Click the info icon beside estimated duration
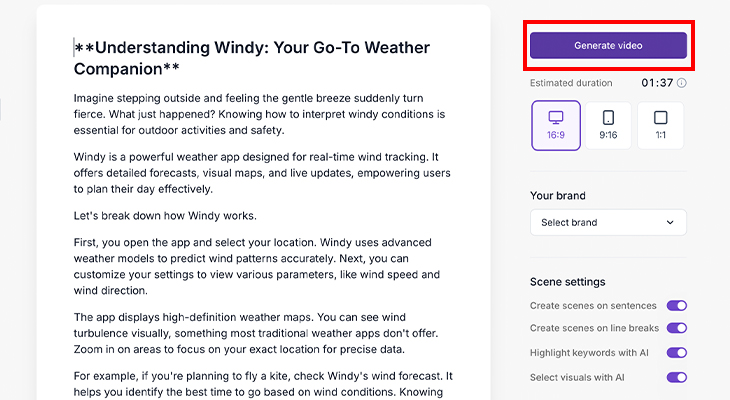Image resolution: width=730 pixels, height=400 pixels. [x=682, y=83]
